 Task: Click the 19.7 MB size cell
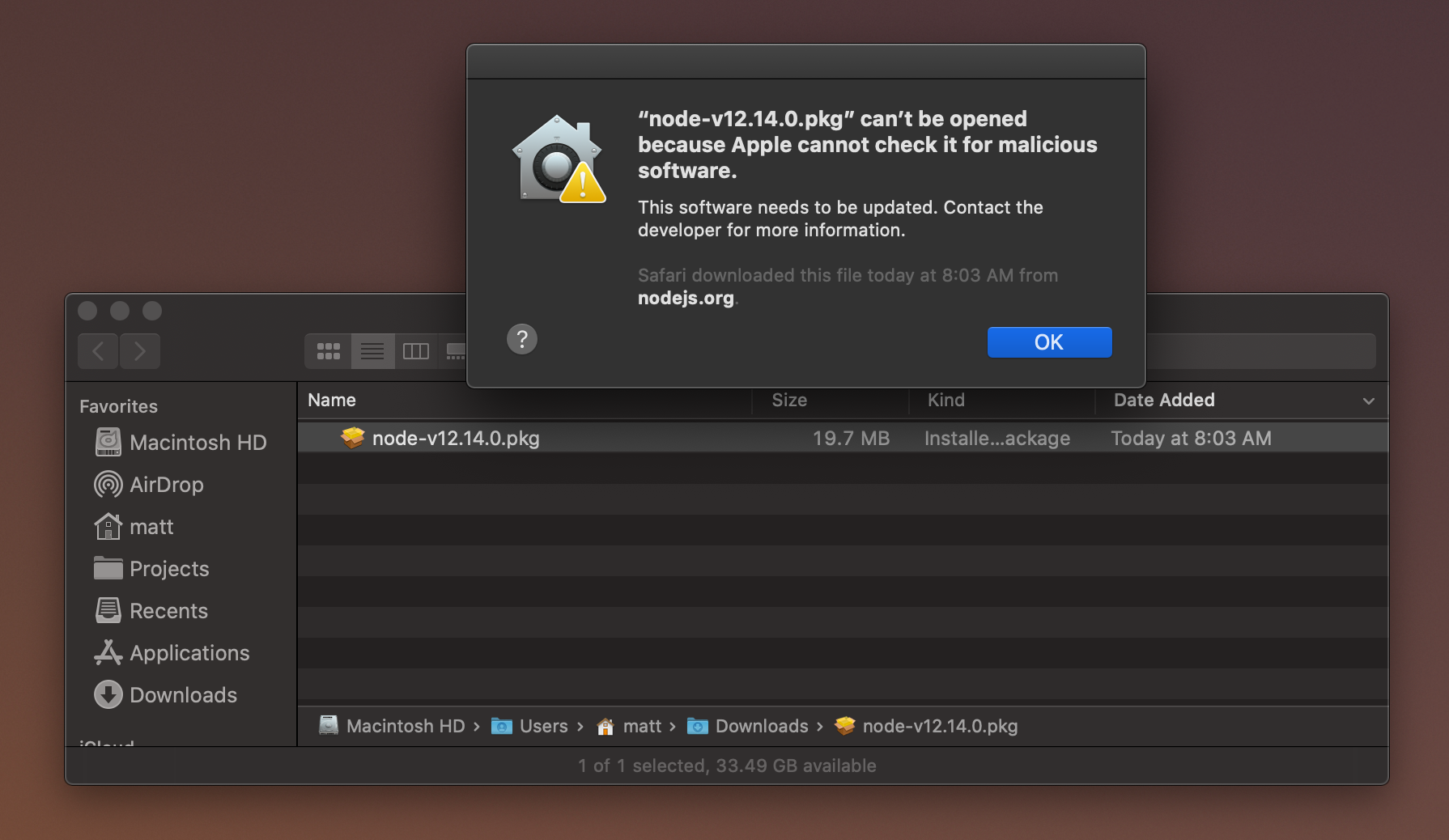tap(851, 439)
